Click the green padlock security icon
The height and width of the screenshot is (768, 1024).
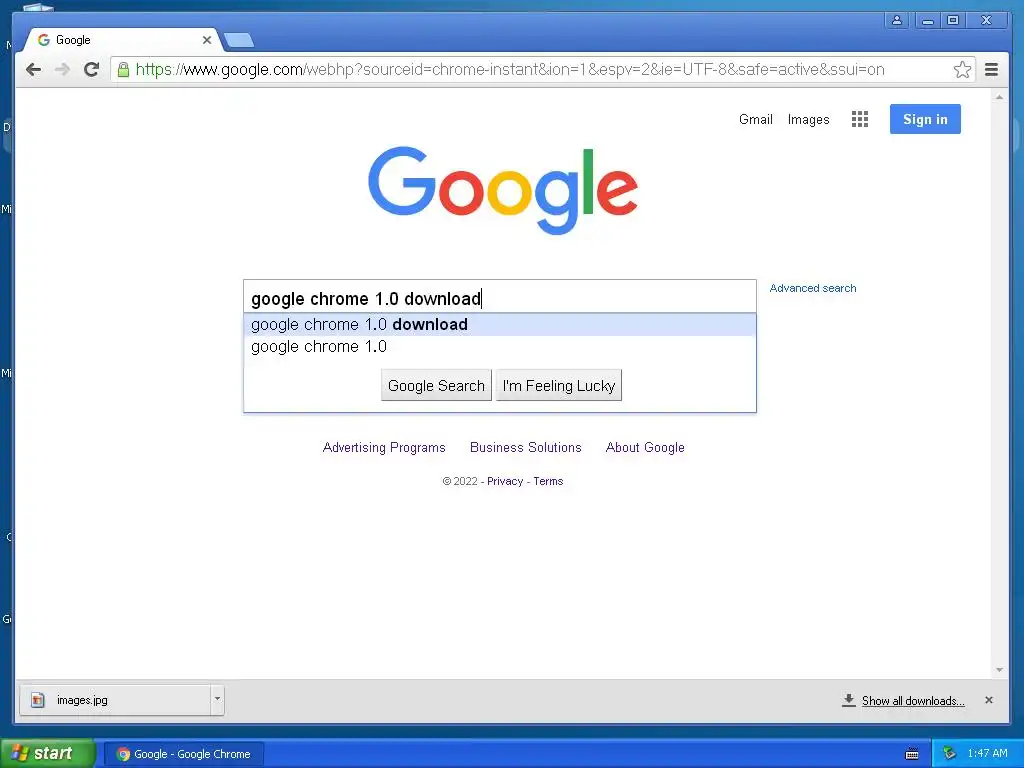coord(123,70)
